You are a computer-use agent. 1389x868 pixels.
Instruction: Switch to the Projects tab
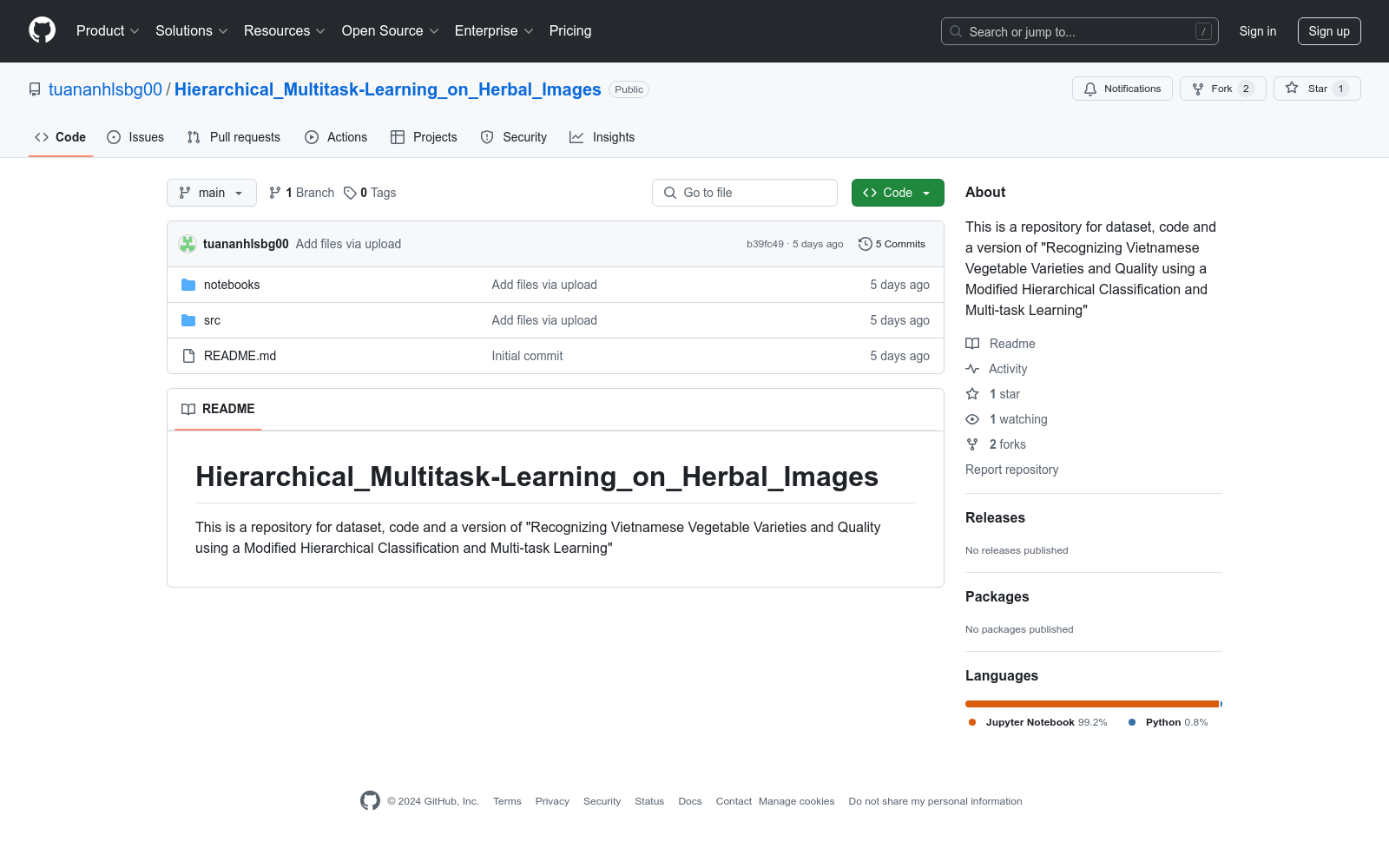coord(424,137)
